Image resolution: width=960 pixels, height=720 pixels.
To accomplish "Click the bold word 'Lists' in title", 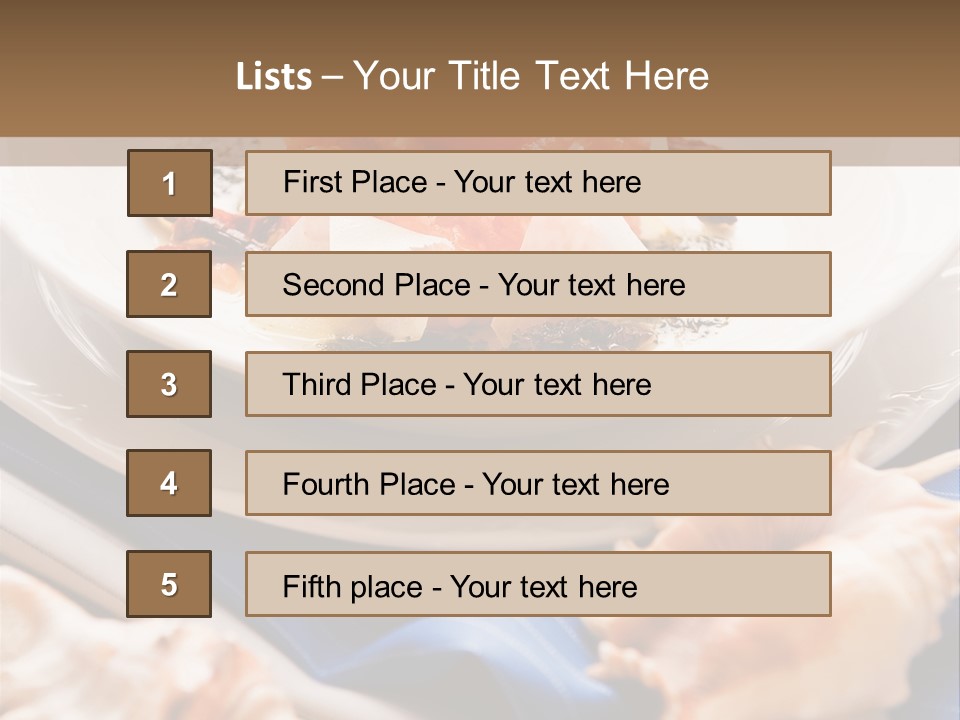I will tap(274, 76).
